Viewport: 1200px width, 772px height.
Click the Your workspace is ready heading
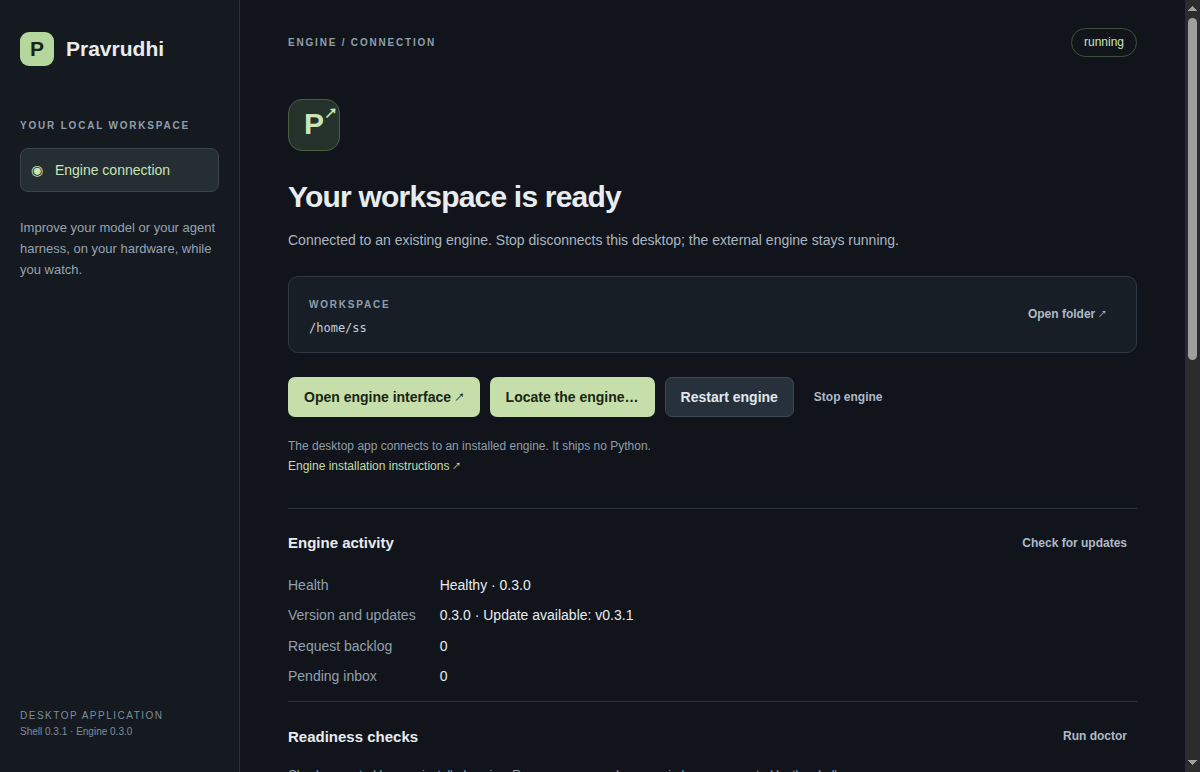tap(455, 197)
